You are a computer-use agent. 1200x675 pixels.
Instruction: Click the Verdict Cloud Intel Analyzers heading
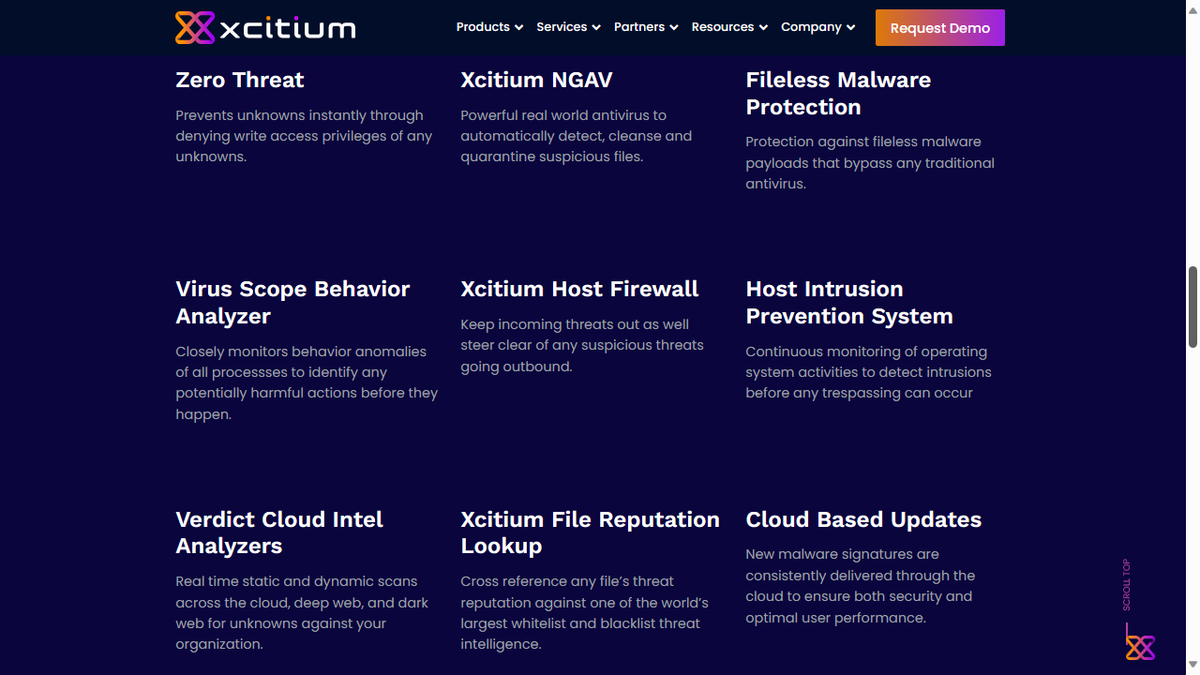(279, 533)
